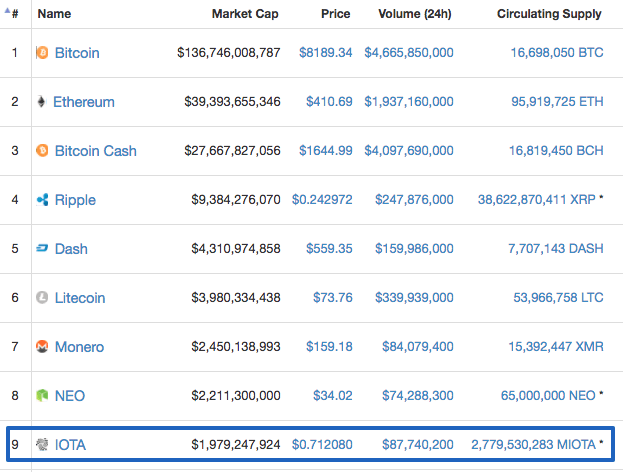Viewport: 623px width, 472px height.
Task: Click supply 53,966,758 LTC
Action: (x=558, y=298)
